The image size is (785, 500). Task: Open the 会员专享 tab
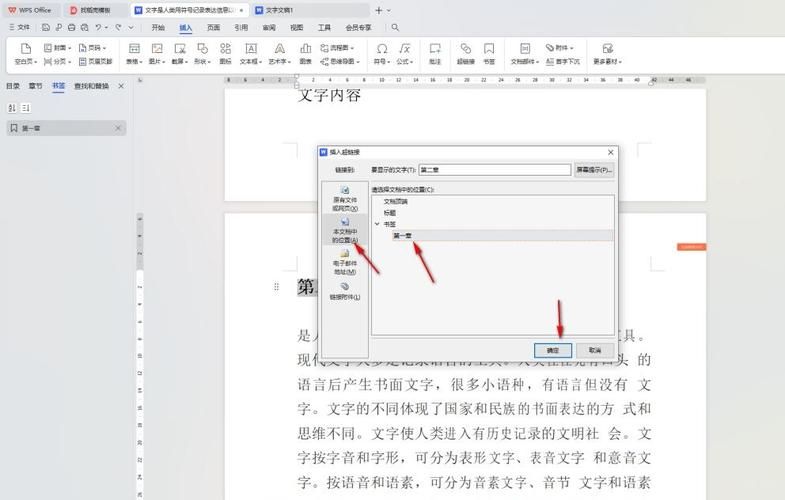(358, 28)
